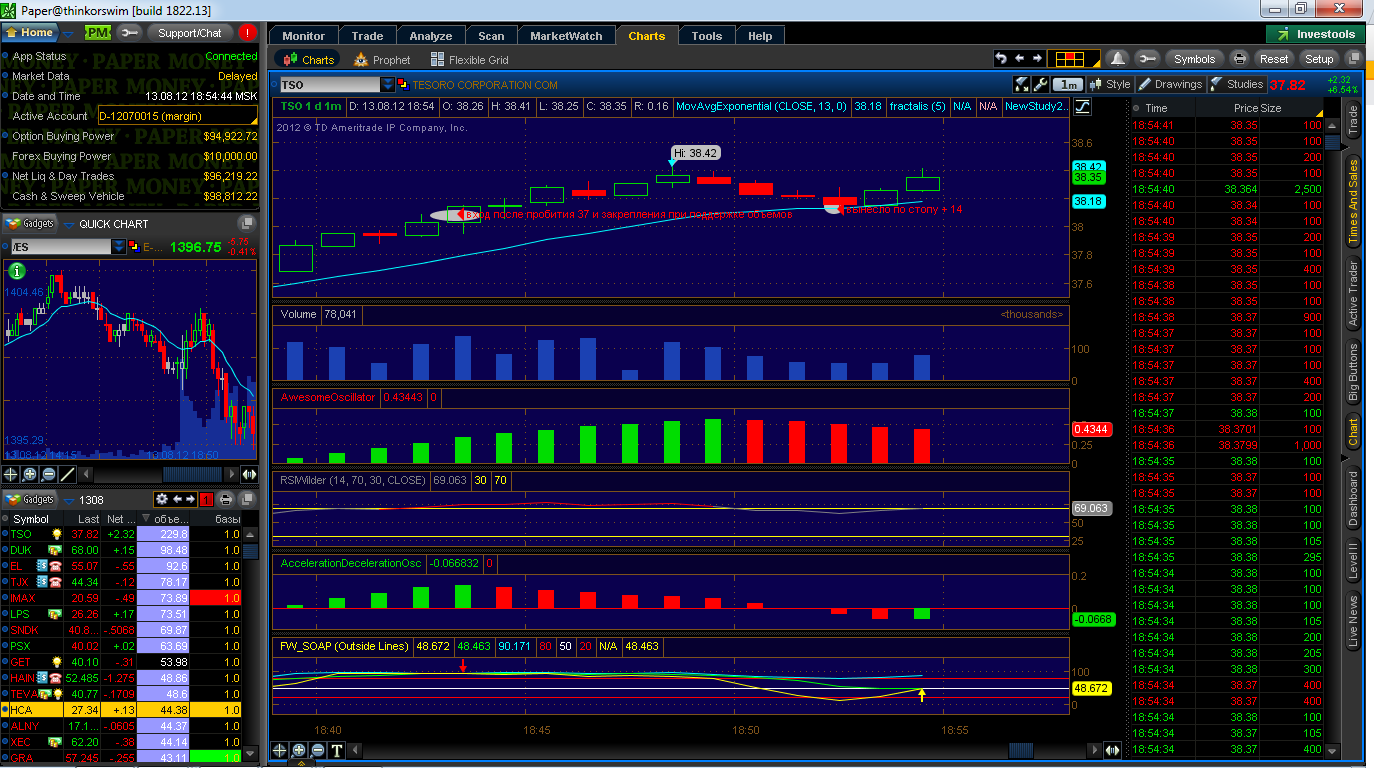Open the Prophet sub-tab
Viewport: 1374px width, 768px height.
[x=382, y=60]
